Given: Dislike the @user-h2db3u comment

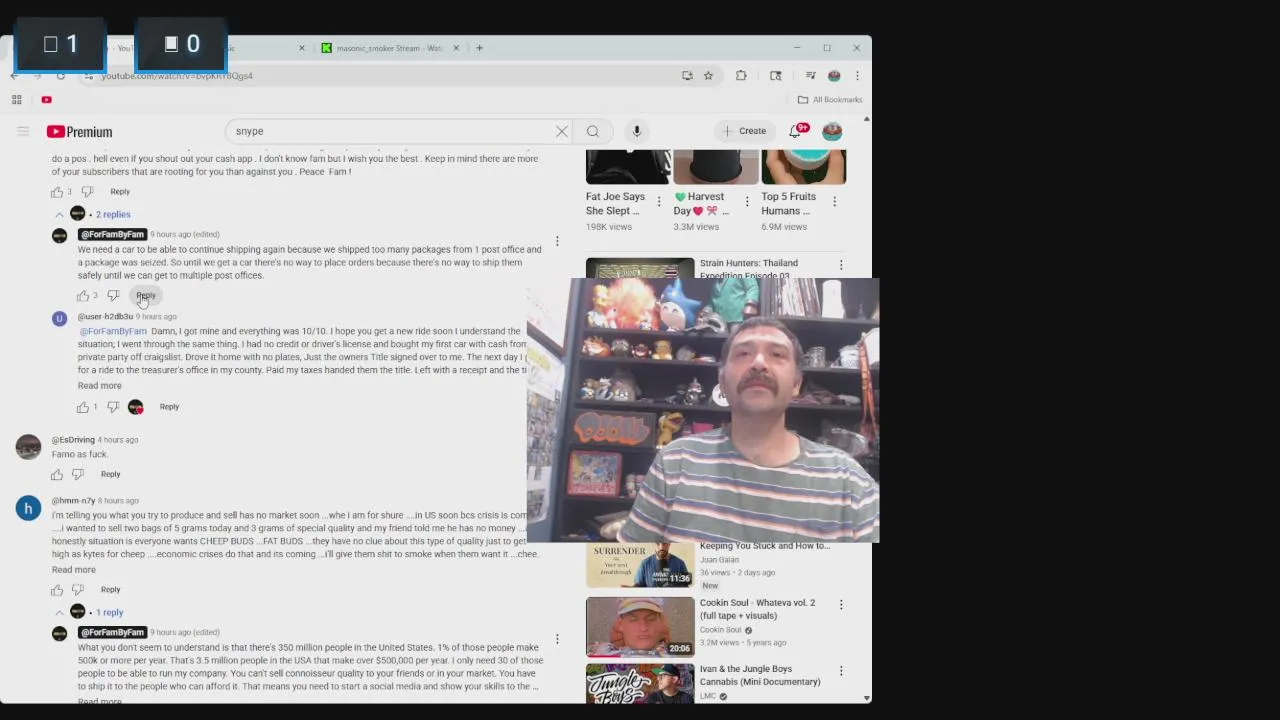Looking at the screenshot, I should pyautogui.click(x=113, y=407).
